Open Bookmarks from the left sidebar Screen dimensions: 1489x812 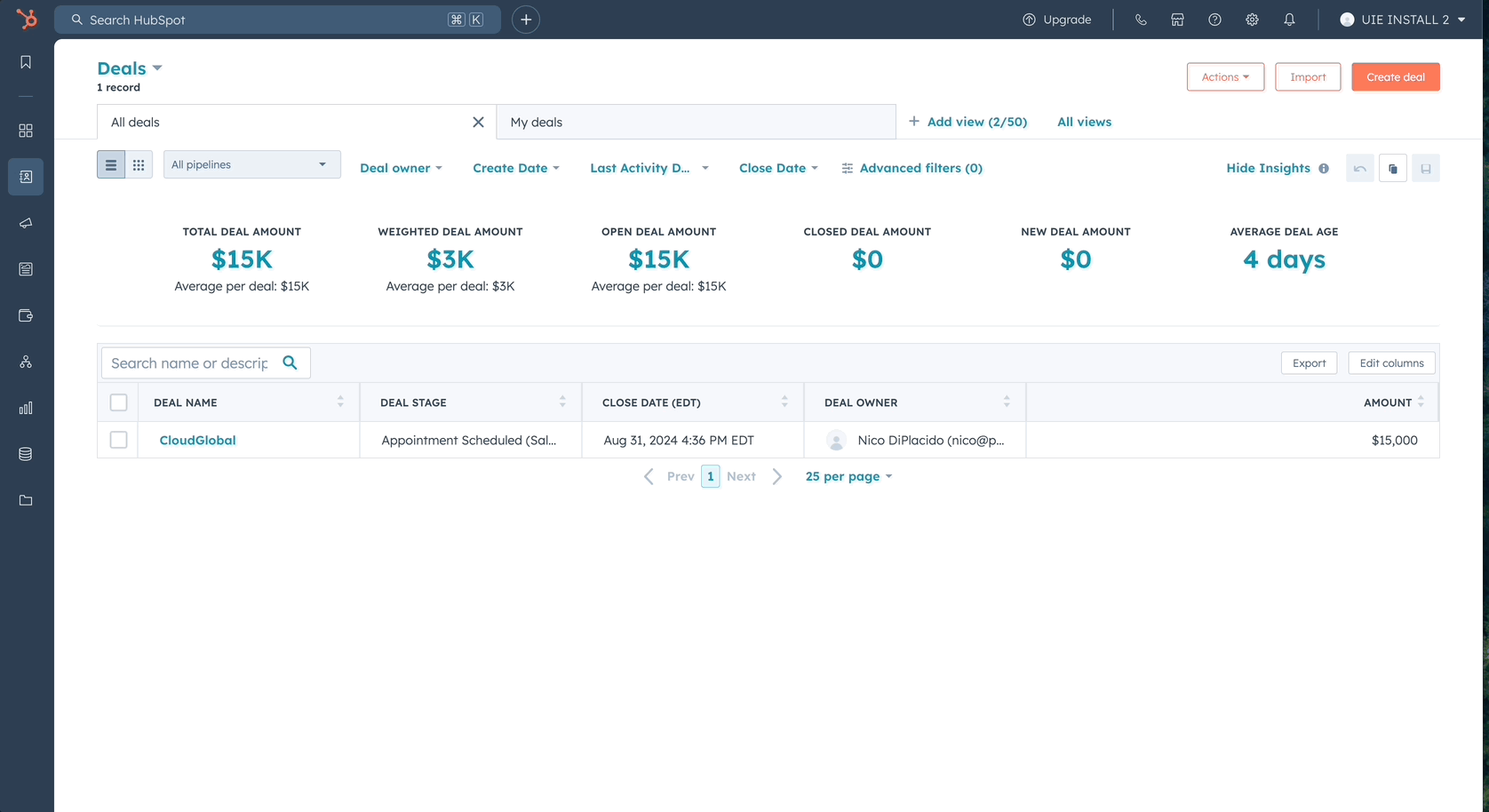pos(26,62)
